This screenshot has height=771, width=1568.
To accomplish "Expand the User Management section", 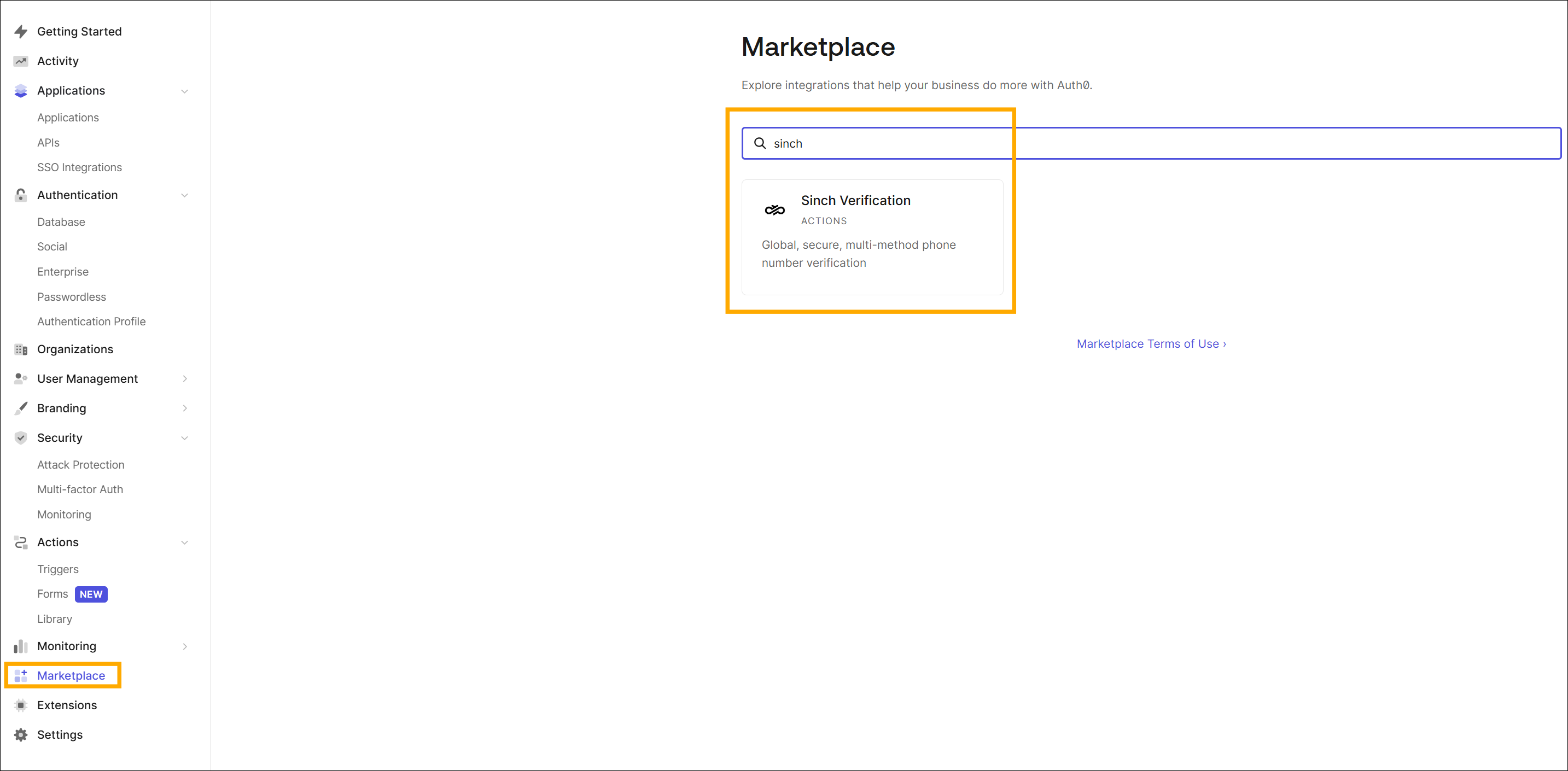I will click(x=184, y=378).
